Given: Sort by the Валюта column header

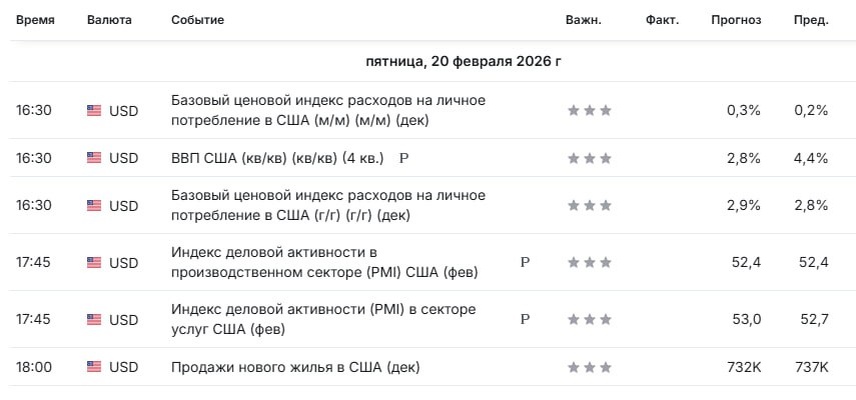Looking at the screenshot, I should pyautogui.click(x=109, y=20).
